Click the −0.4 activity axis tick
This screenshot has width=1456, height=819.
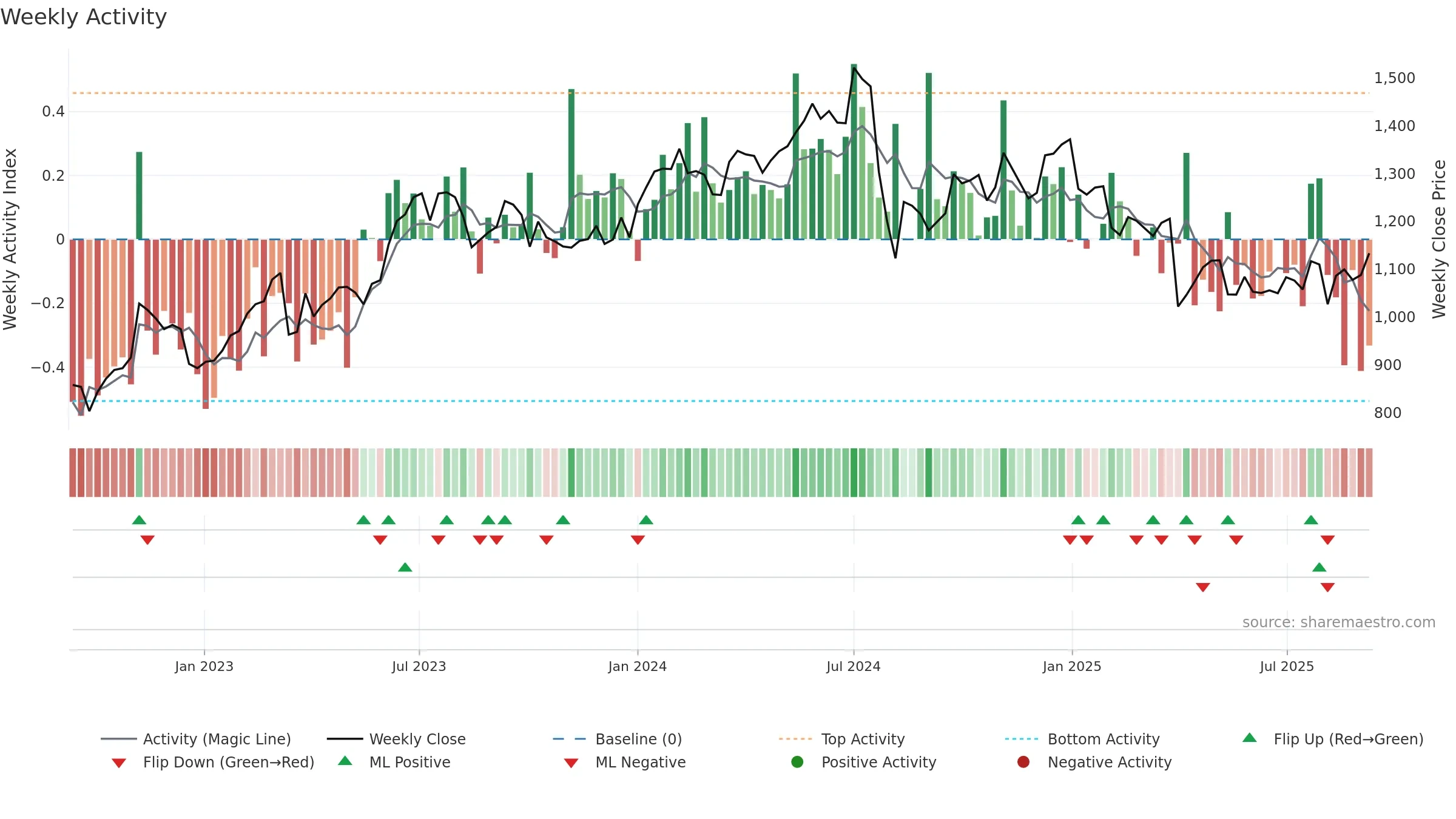tap(47, 367)
